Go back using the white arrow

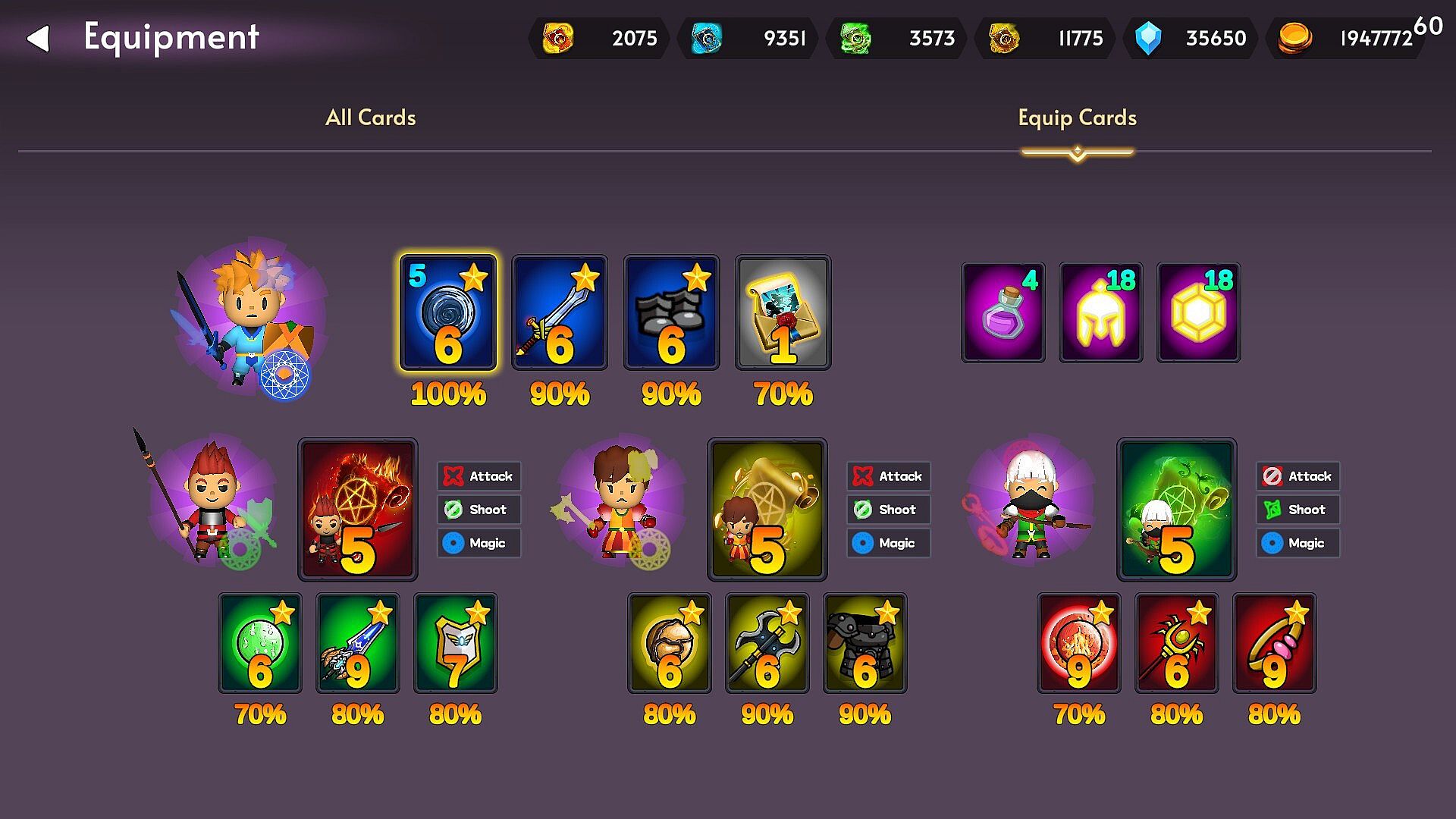tap(38, 38)
